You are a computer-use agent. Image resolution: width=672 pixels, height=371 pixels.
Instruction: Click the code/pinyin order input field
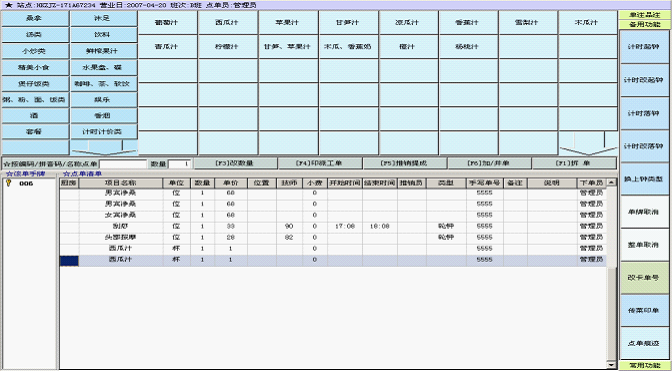pos(123,164)
